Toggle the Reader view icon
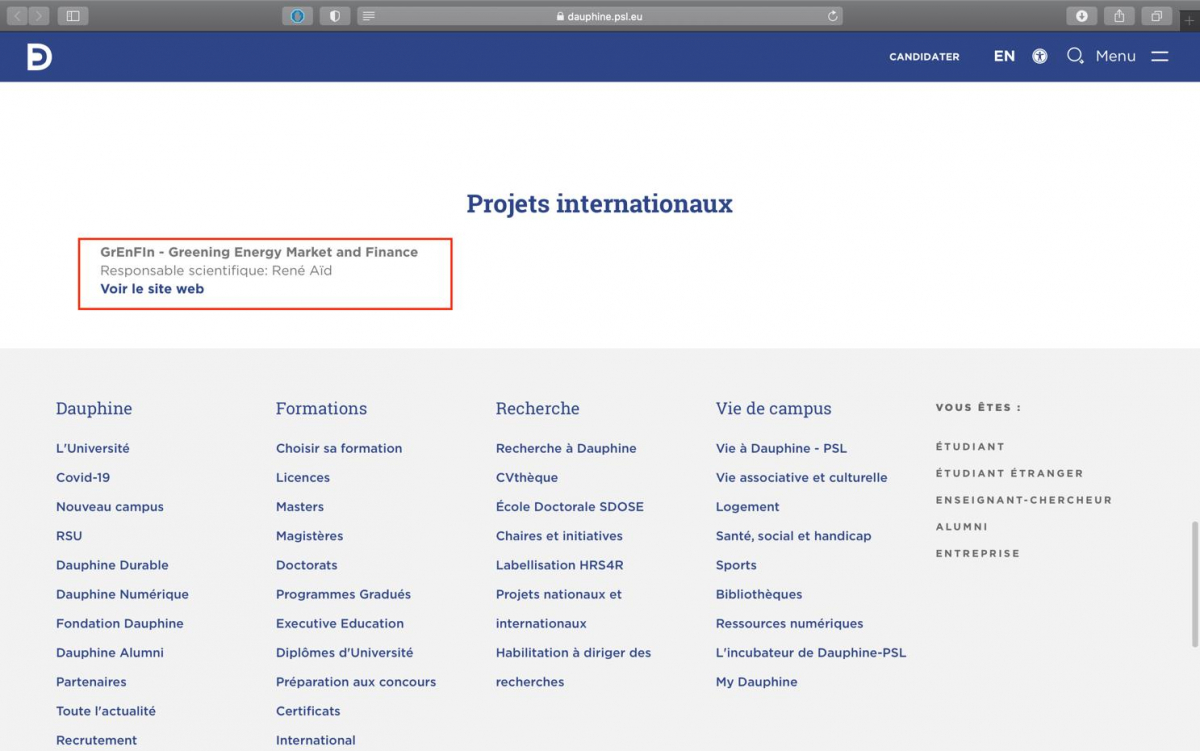The height and width of the screenshot is (751, 1200). [368, 16]
